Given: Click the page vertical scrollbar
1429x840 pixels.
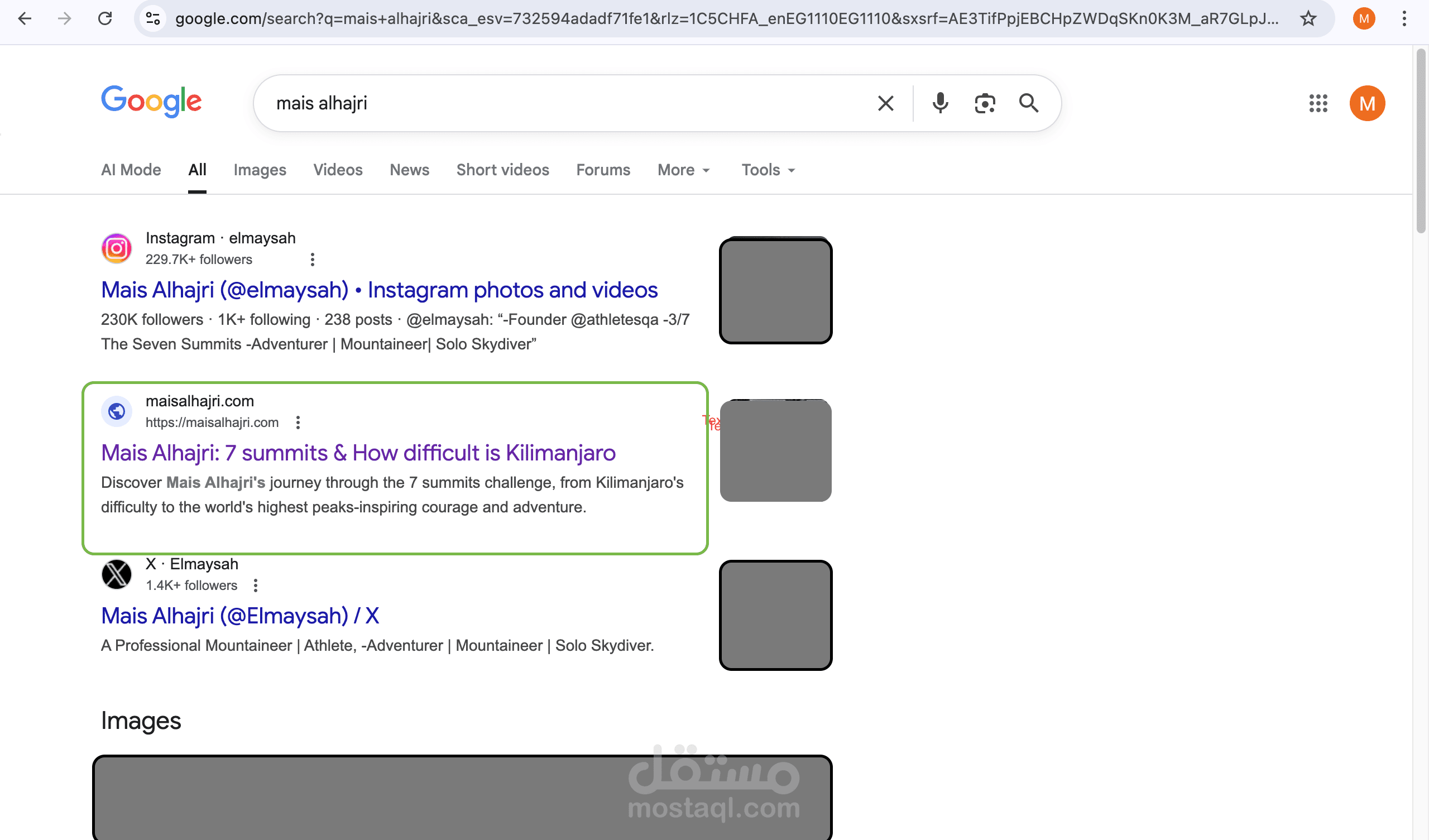Looking at the screenshot, I should (x=1421, y=142).
